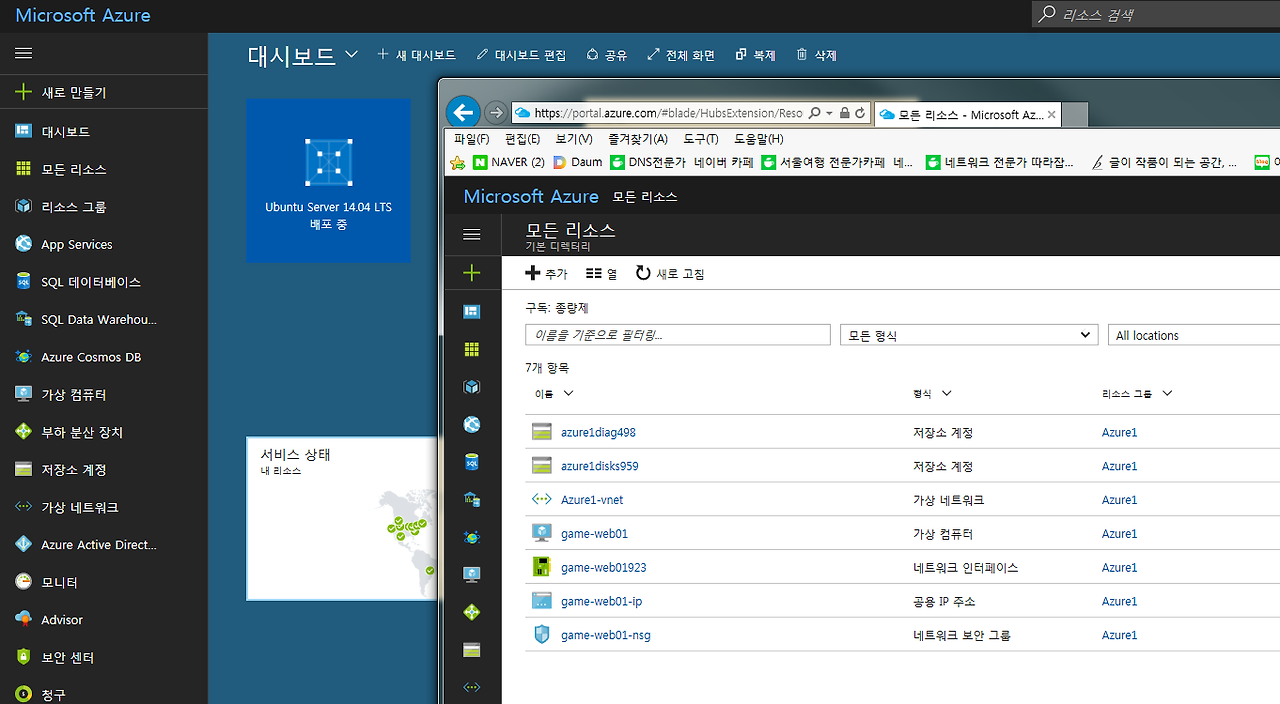Open the 청구 billing icon
The height and width of the screenshot is (704, 1280).
[x=24, y=694]
